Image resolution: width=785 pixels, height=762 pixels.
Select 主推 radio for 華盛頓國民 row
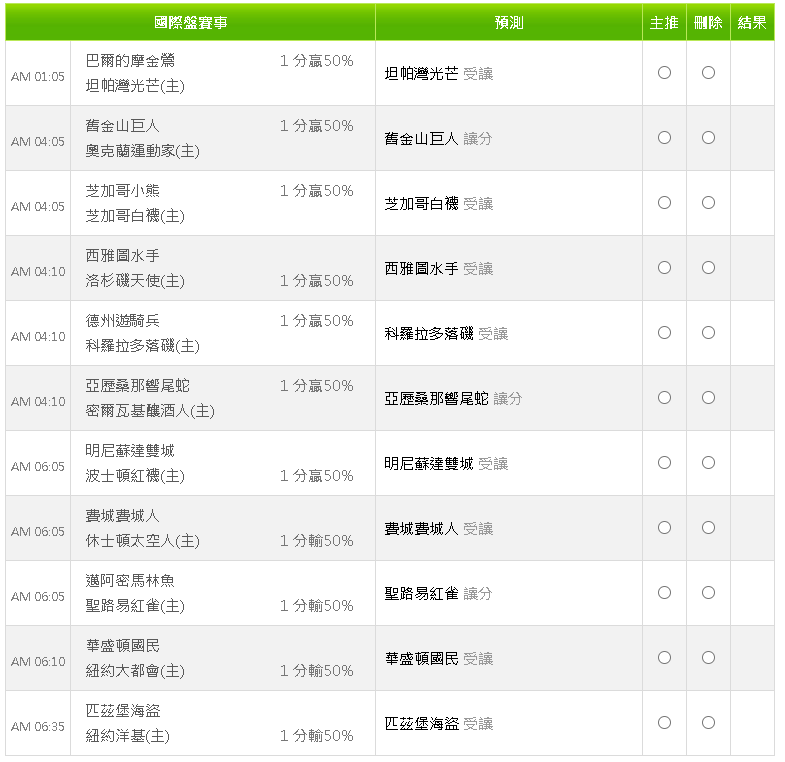tap(664, 658)
